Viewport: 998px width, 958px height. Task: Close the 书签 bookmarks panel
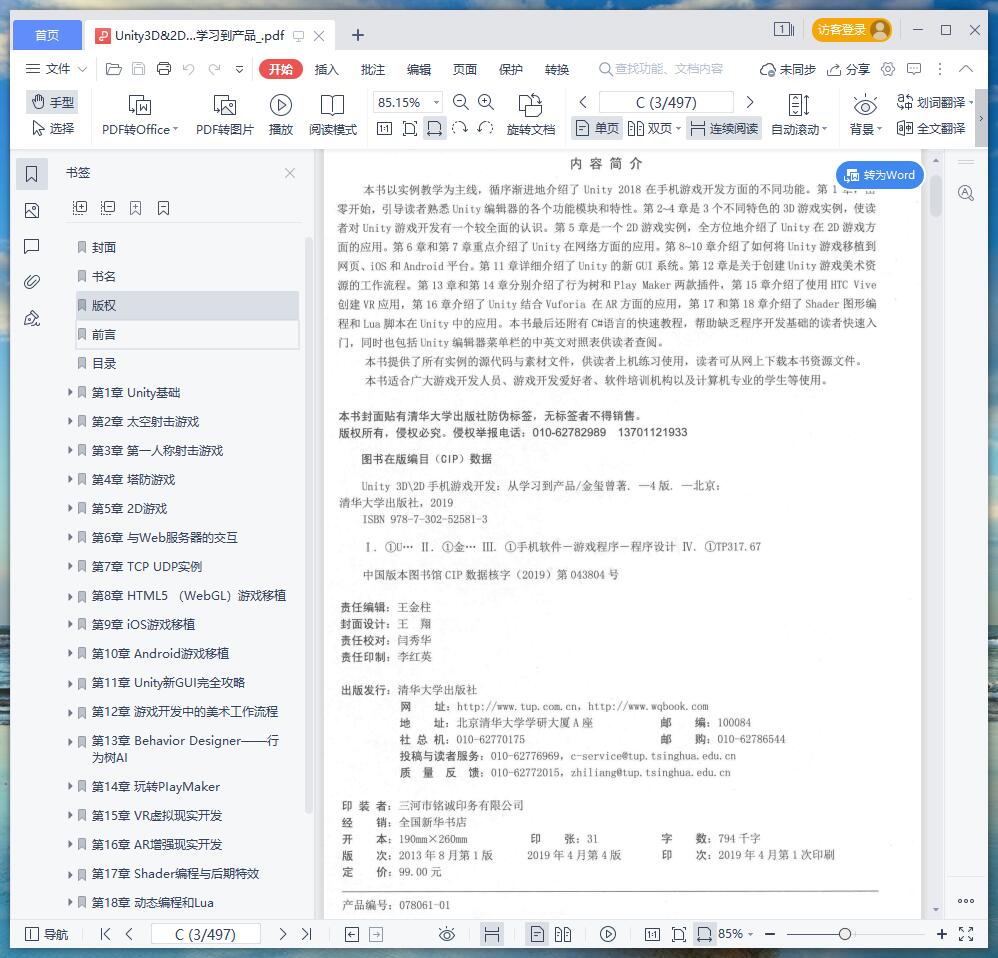(x=290, y=173)
